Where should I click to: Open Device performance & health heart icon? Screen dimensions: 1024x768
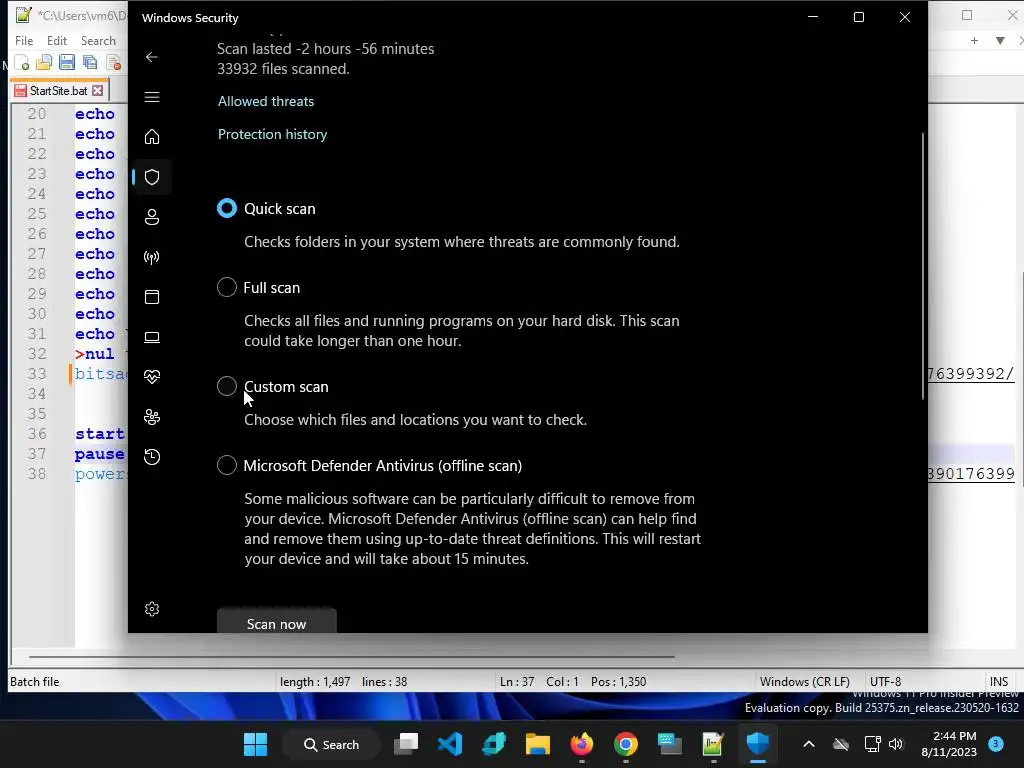coord(152,377)
